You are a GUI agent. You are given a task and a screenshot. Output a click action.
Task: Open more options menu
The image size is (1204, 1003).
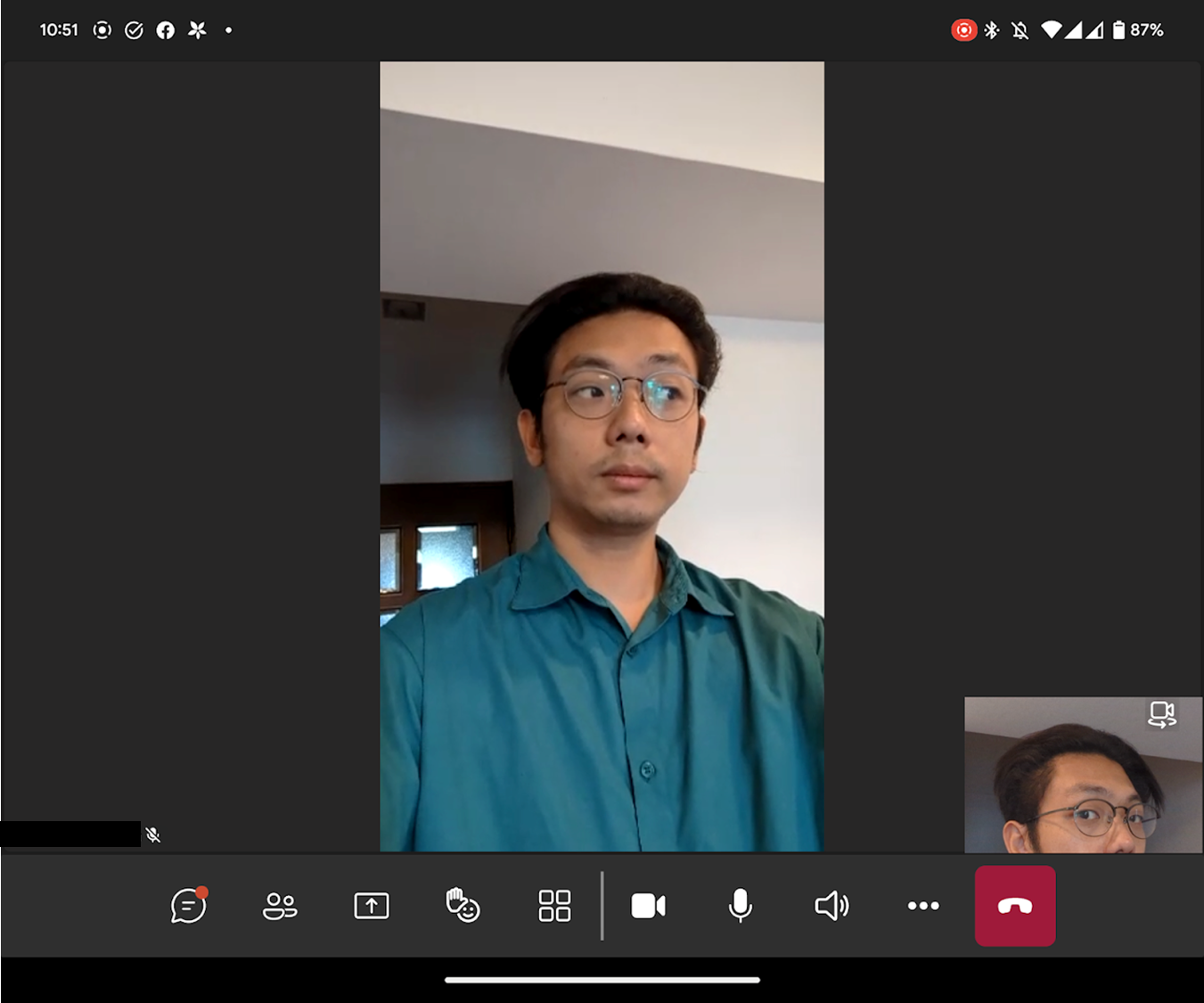tap(923, 906)
